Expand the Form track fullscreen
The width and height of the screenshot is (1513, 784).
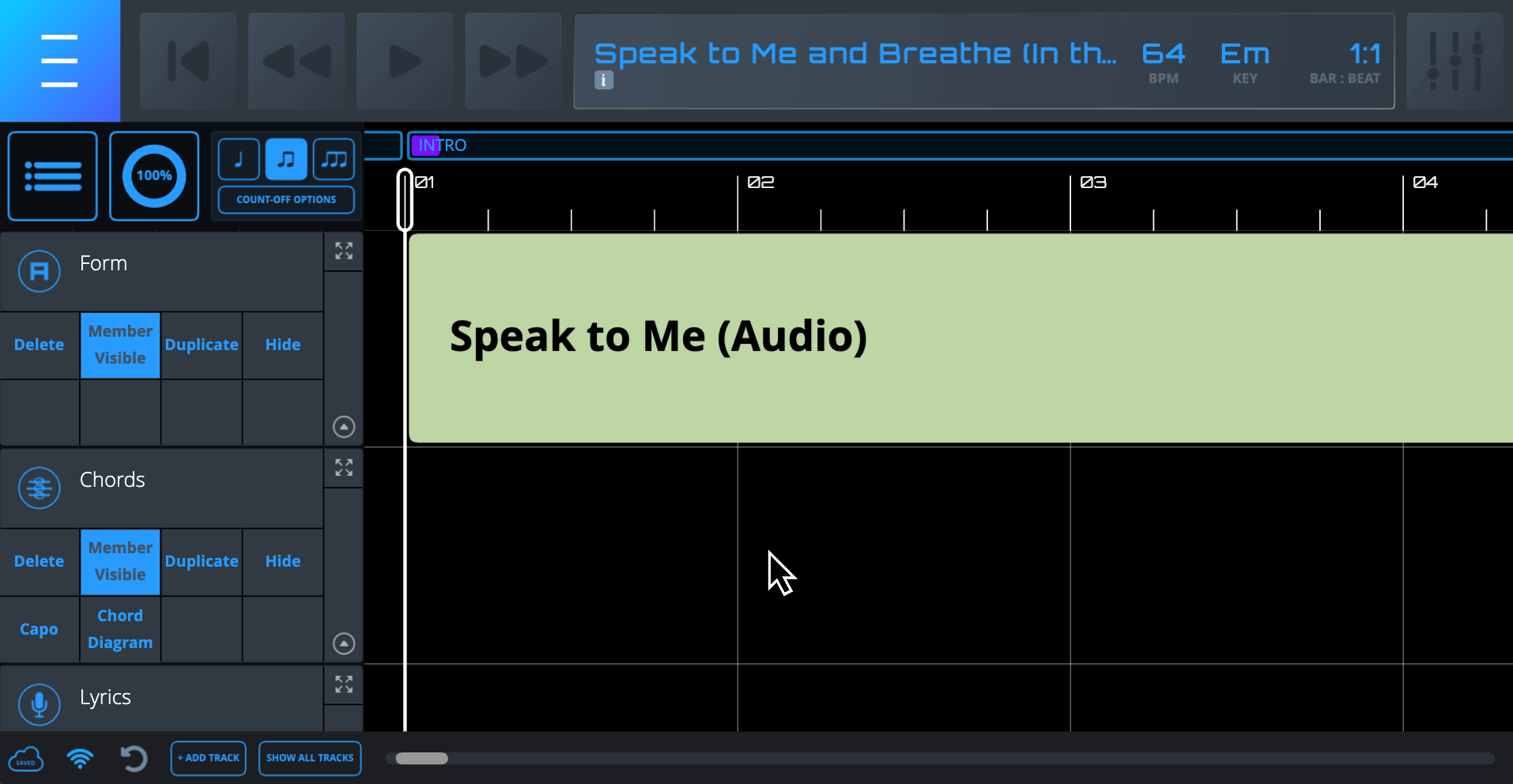pos(344,251)
